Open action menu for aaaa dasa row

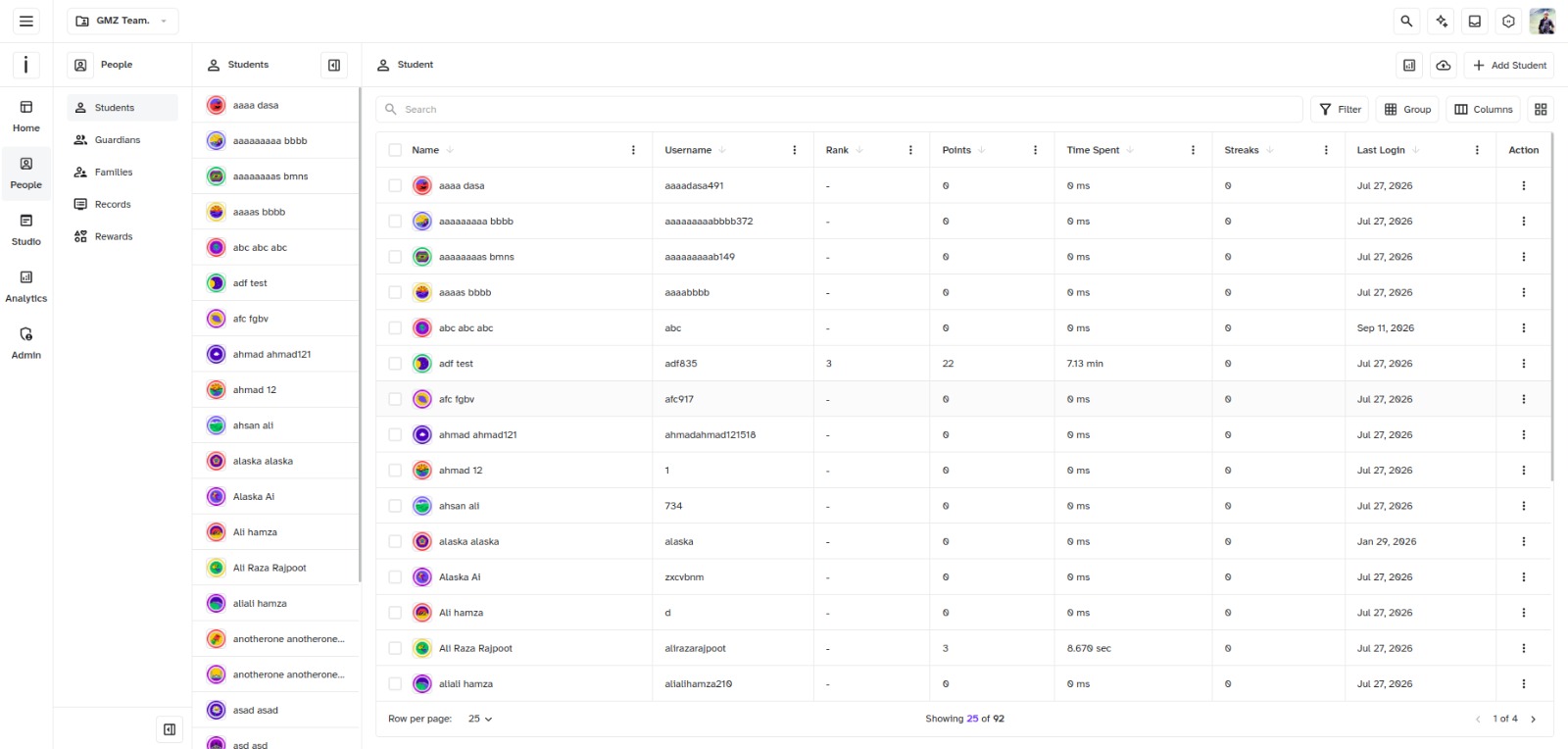click(1523, 185)
